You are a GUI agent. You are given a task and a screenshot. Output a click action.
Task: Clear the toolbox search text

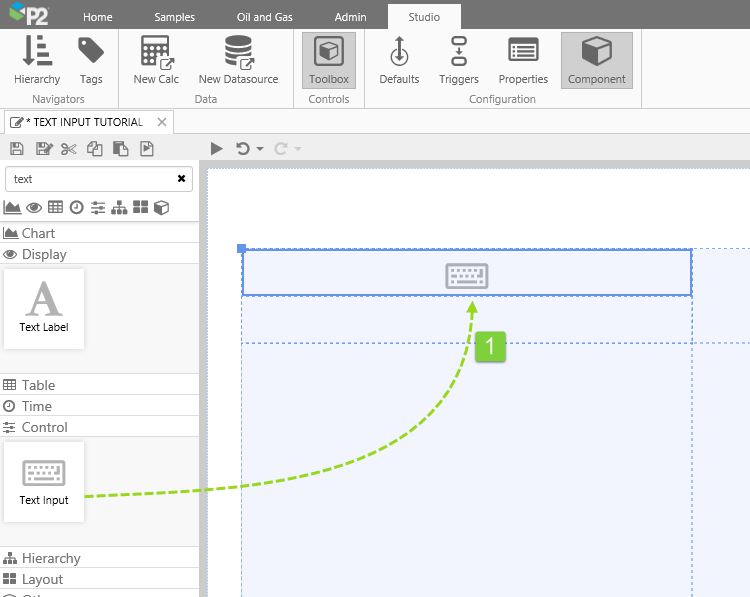tap(181, 179)
